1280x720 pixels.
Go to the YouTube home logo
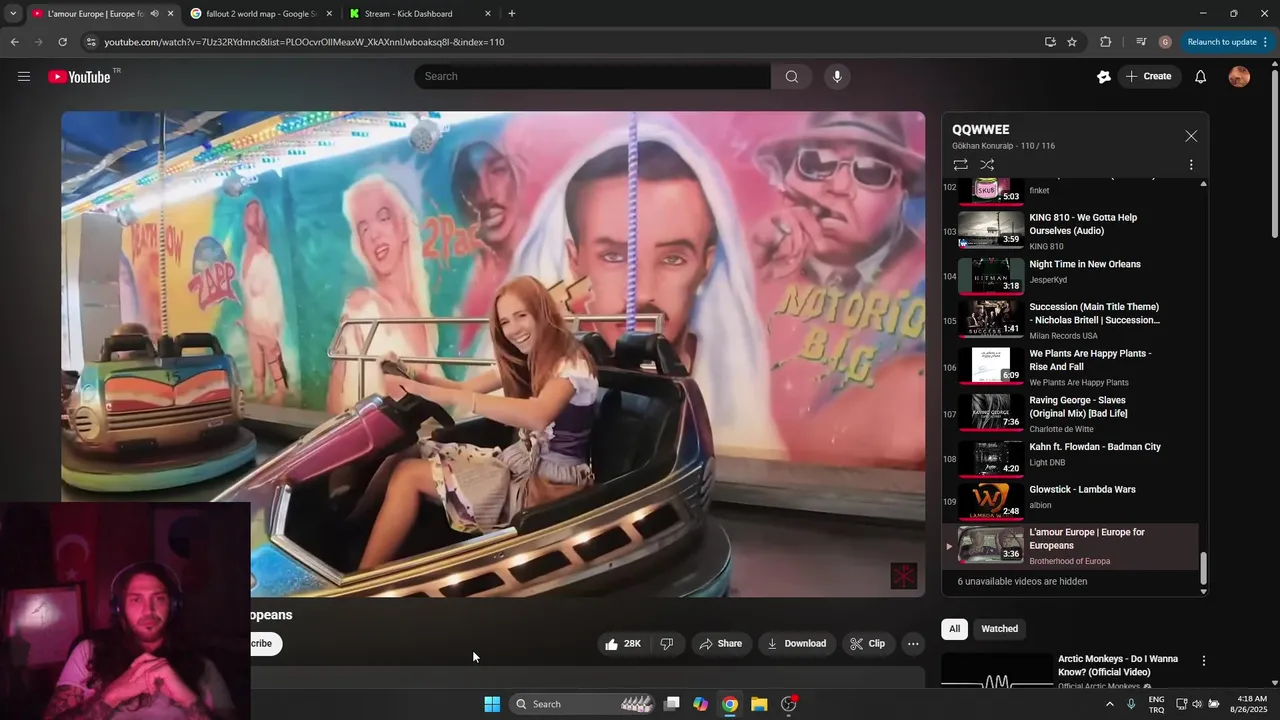(x=79, y=77)
